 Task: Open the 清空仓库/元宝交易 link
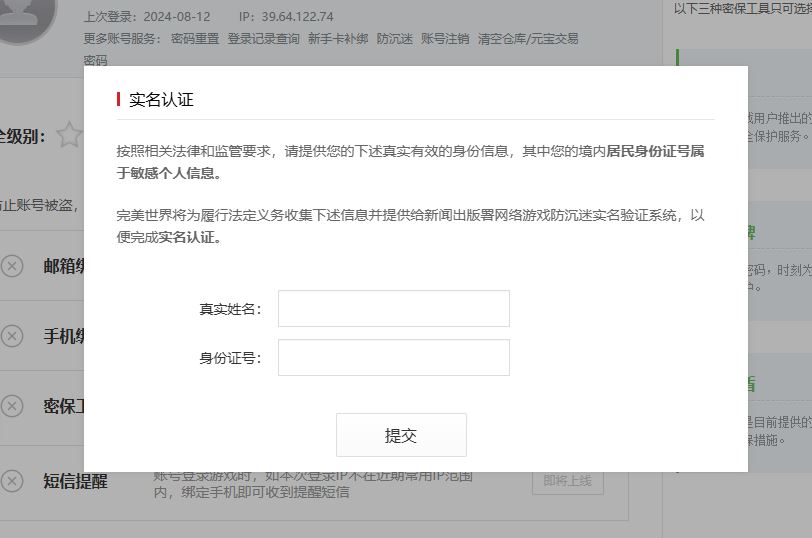pos(528,39)
